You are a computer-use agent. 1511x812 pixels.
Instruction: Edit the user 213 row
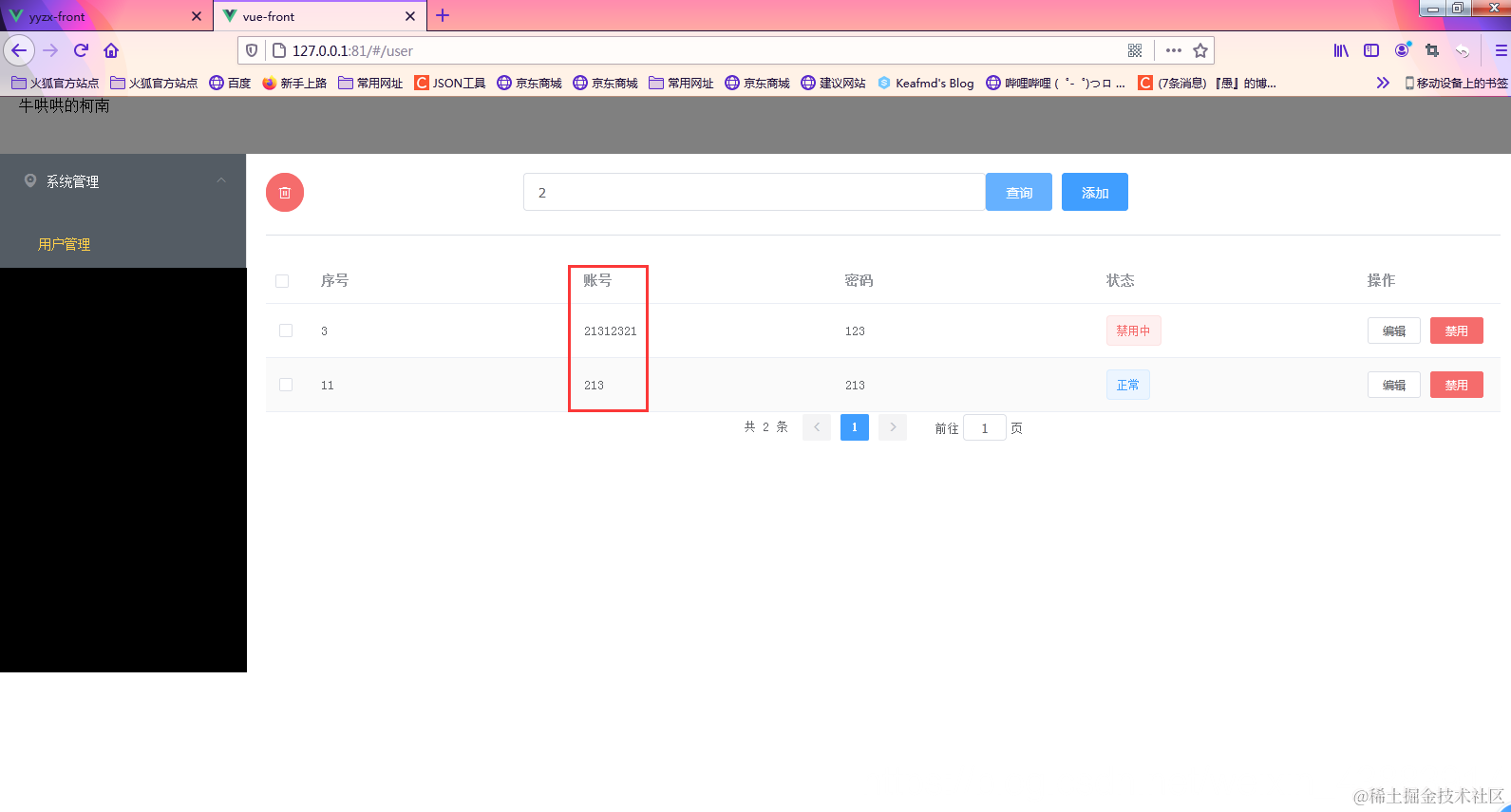tap(1394, 385)
